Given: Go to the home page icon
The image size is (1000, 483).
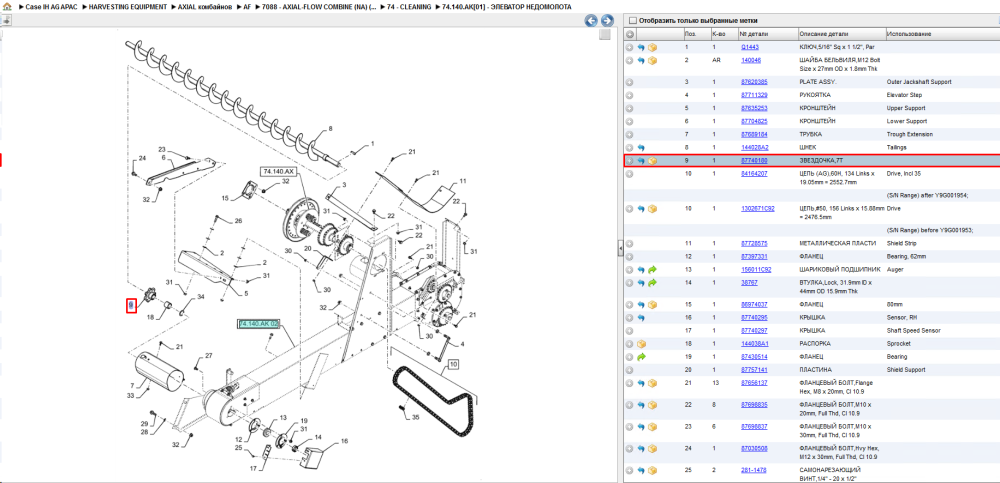Looking at the screenshot, I should click(6, 6).
